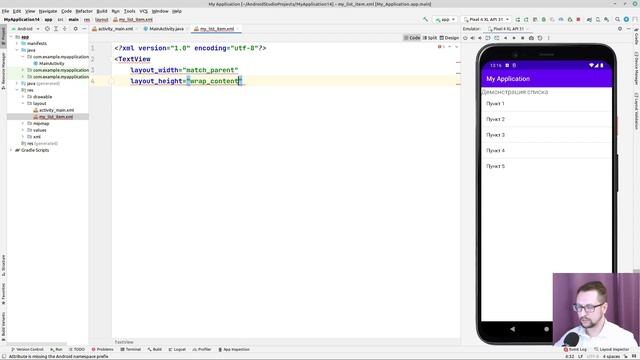The width and height of the screenshot is (640, 360).
Task: Collapse the java folder
Action: [17, 50]
